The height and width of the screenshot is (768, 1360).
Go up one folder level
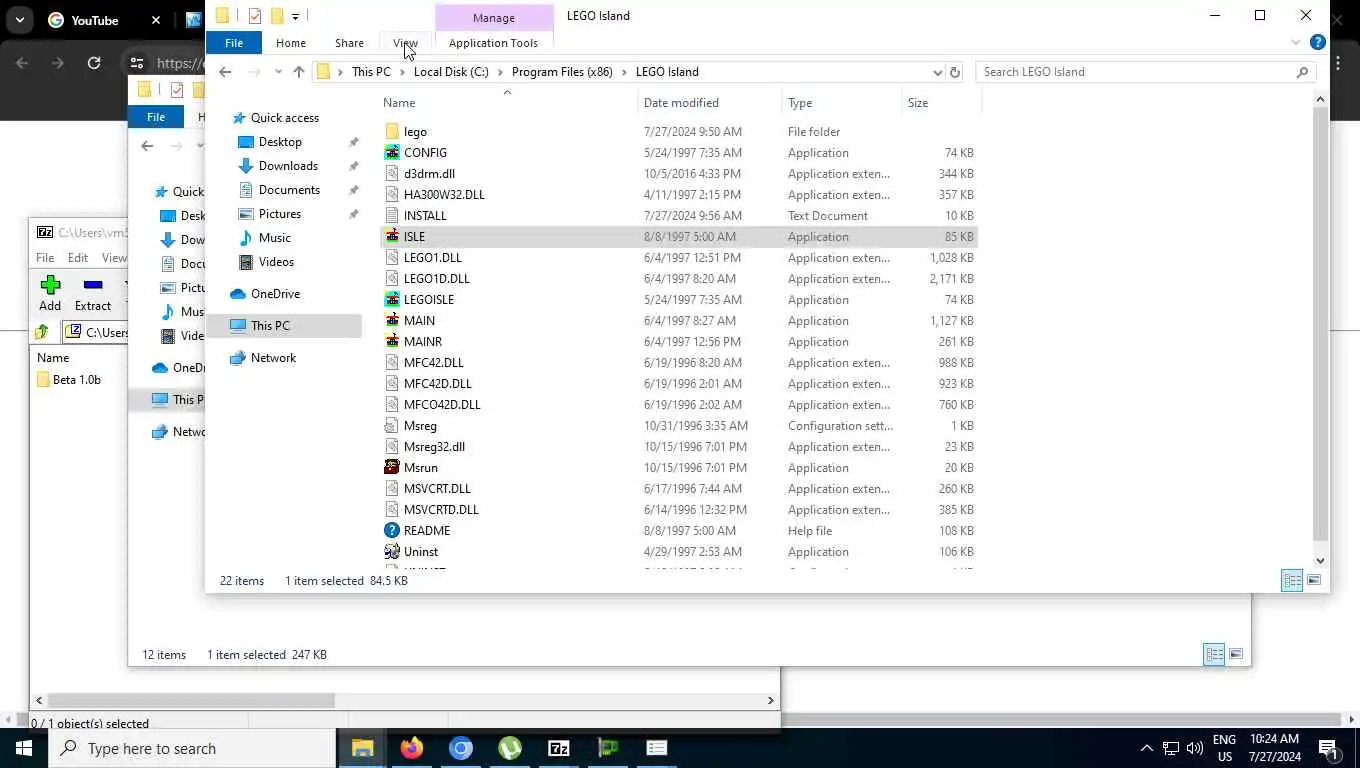pyautogui.click(x=298, y=72)
